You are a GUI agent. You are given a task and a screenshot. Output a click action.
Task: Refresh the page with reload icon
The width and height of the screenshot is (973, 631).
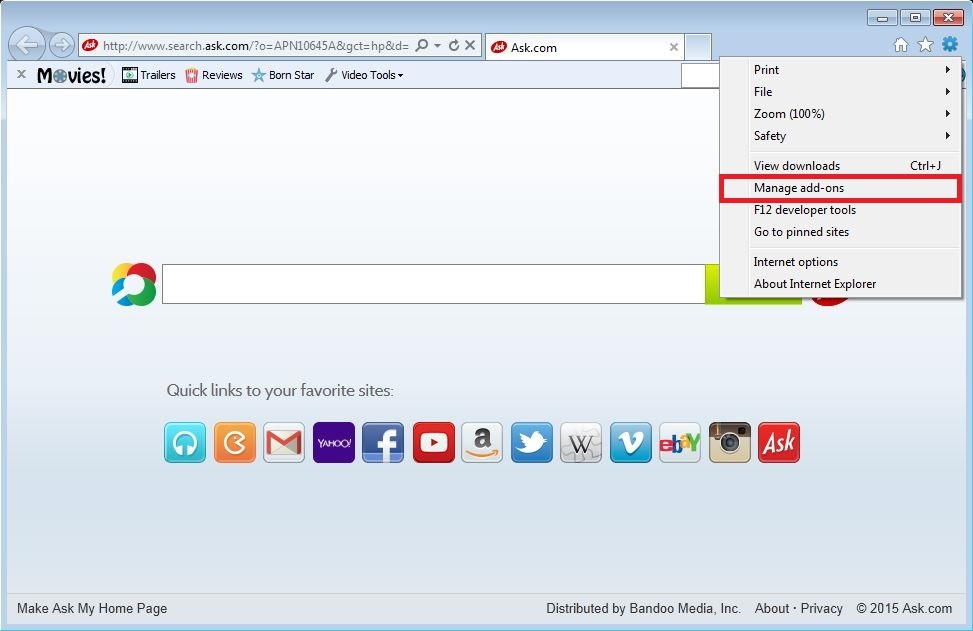pyautogui.click(x=454, y=45)
